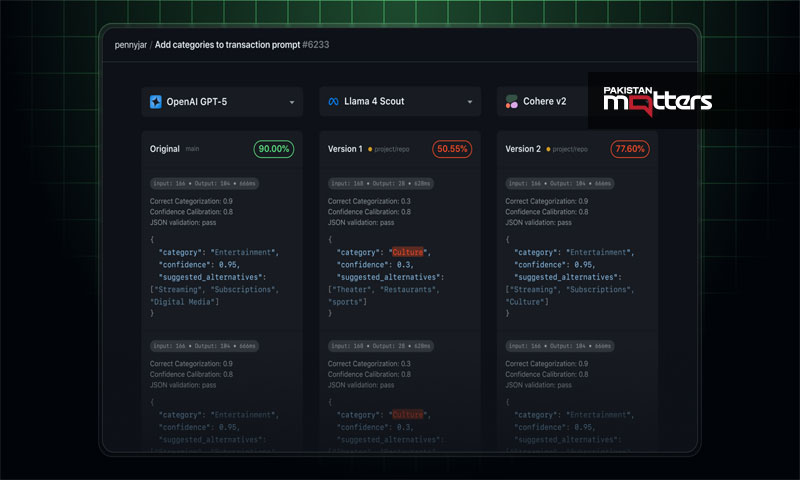Click '"category": "Entertainment"' in first Original output

[x=219, y=252]
